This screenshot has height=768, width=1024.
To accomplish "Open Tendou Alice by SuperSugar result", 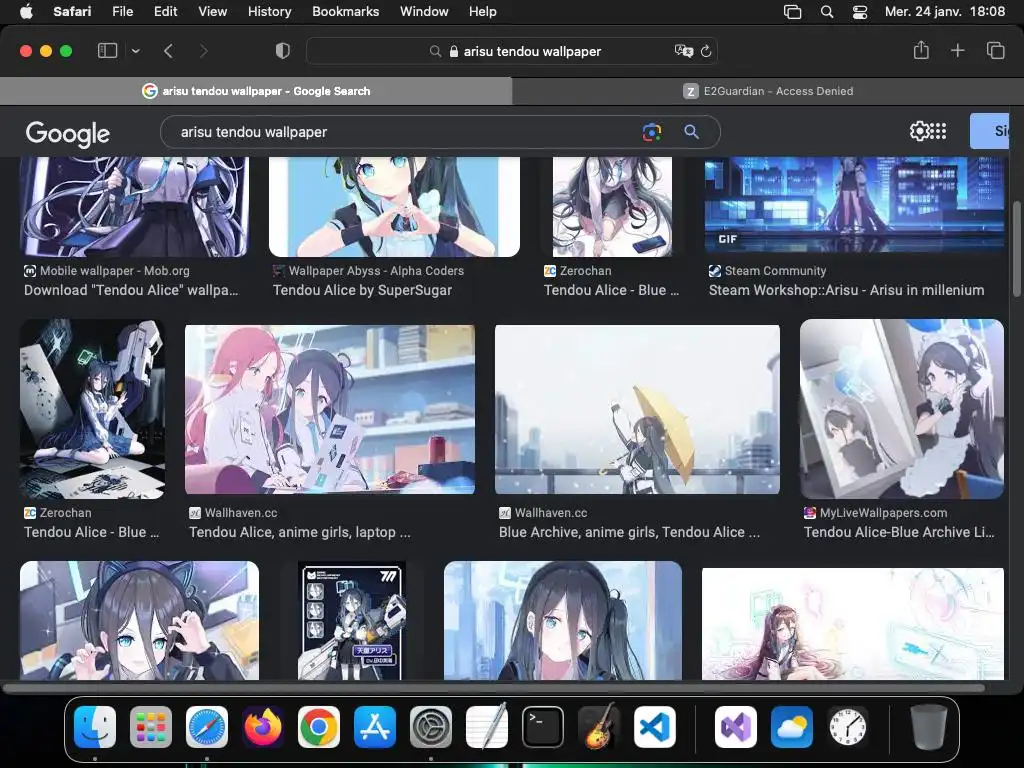I will (362, 290).
